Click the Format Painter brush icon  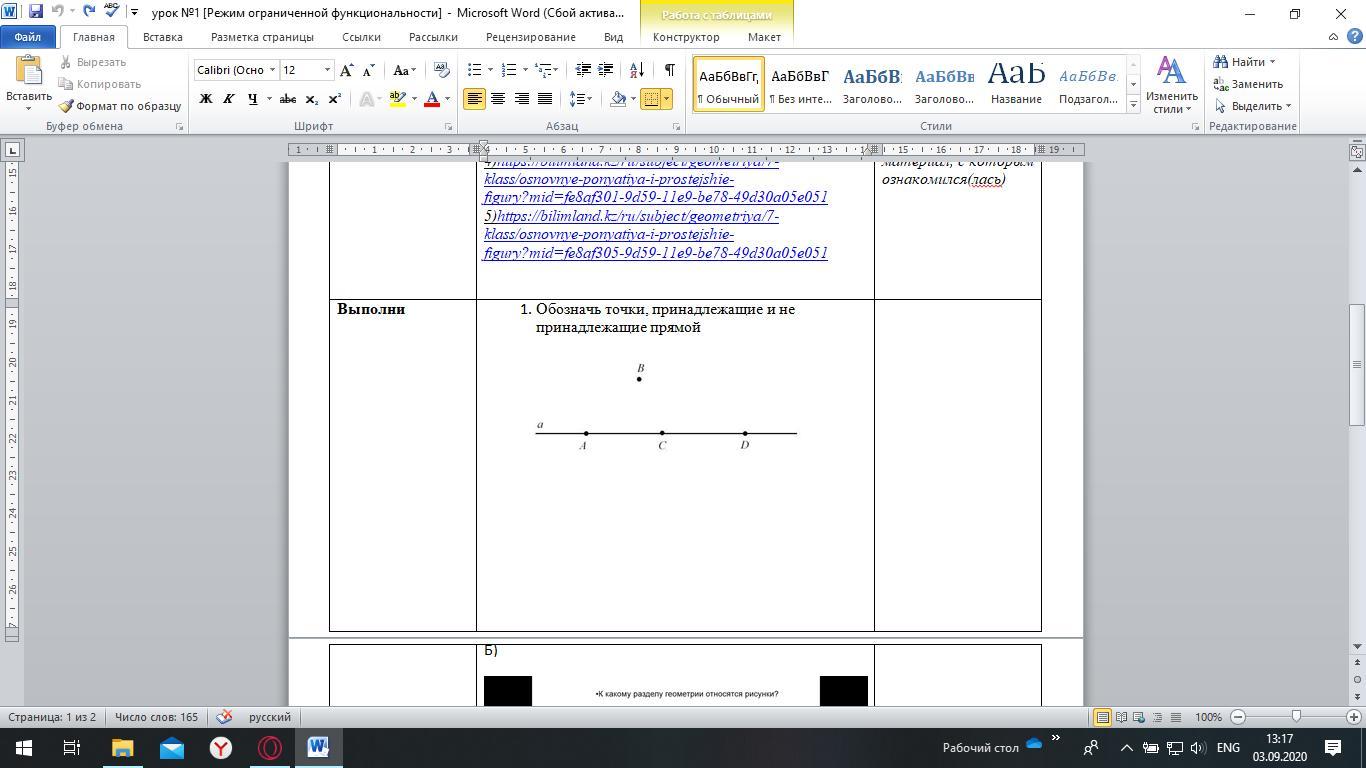[66, 106]
